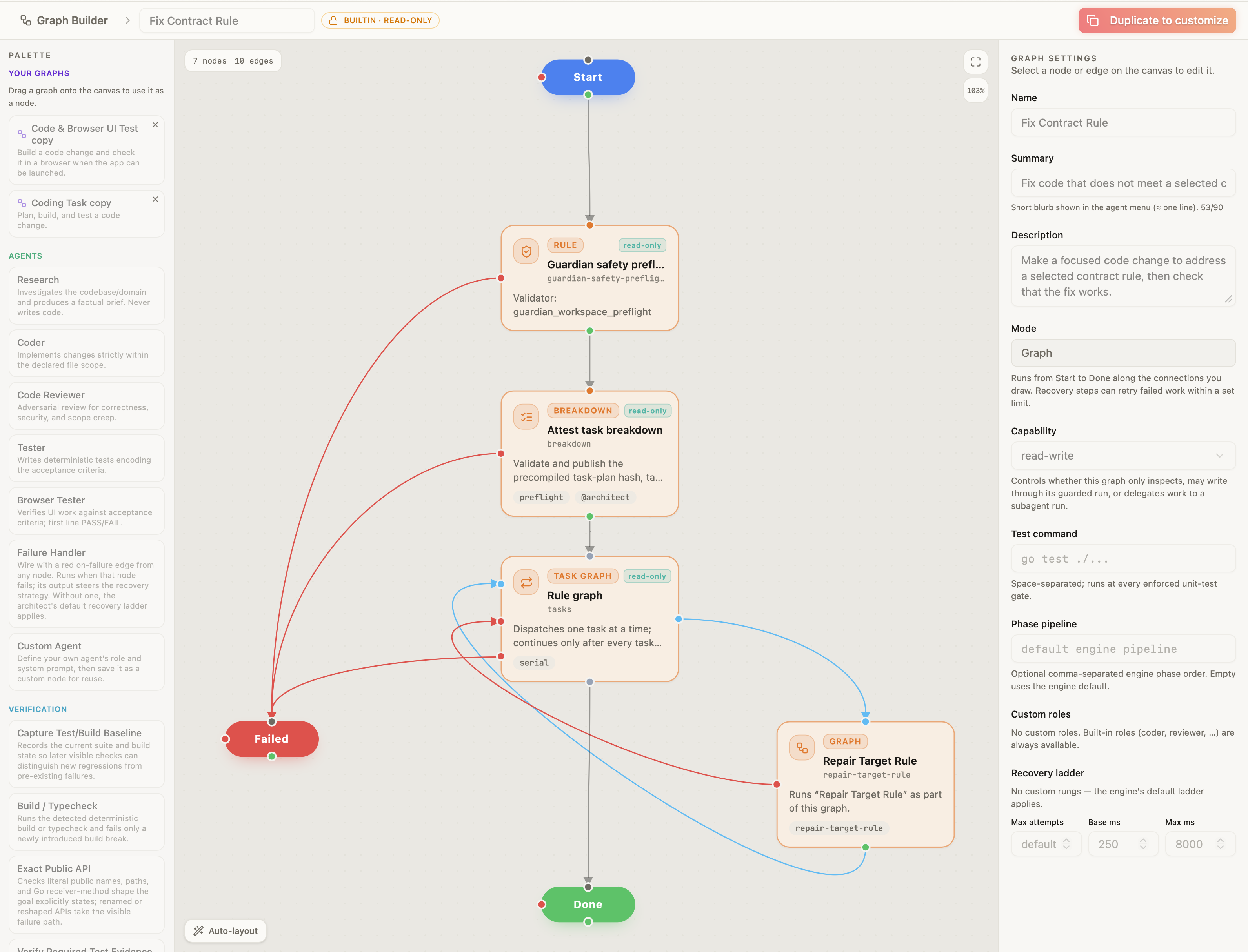This screenshot has width=1248, height=952.
Task: Click the shield icon on Guardian safety node
Action: [526, 251]
